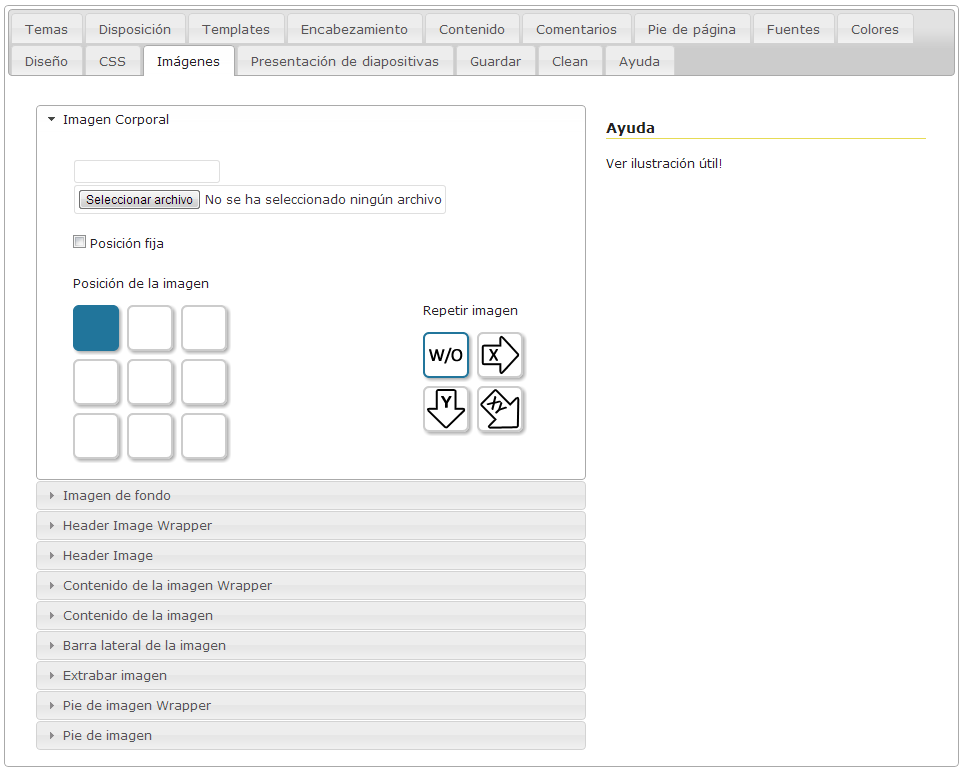Click the Ver ilustración útil! text
Image resolution: width=963 pixels, height=771 pixels.
coord(664,163)
